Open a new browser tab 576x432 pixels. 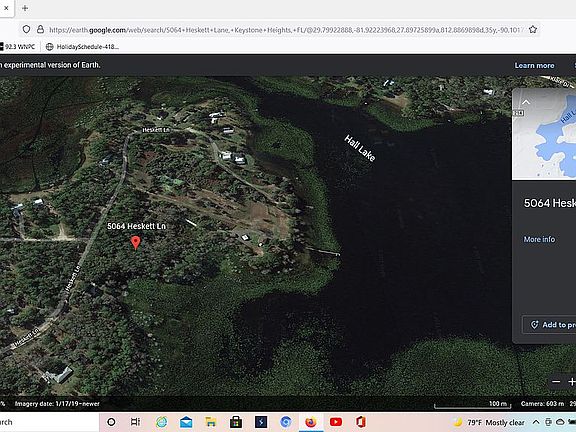click(25, 8)
